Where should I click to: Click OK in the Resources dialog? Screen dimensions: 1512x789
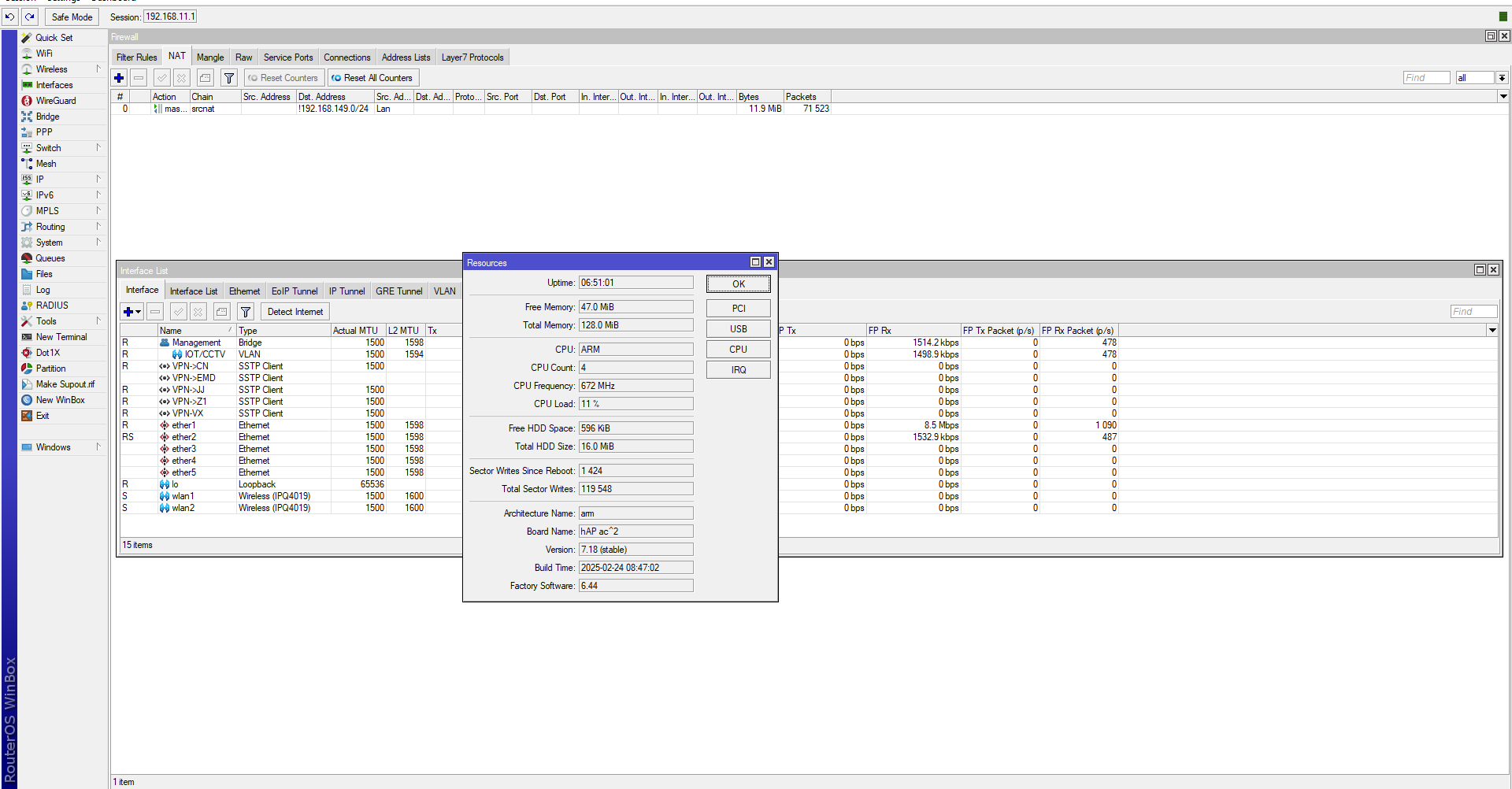pyautogui.click(x=739, y=283)
